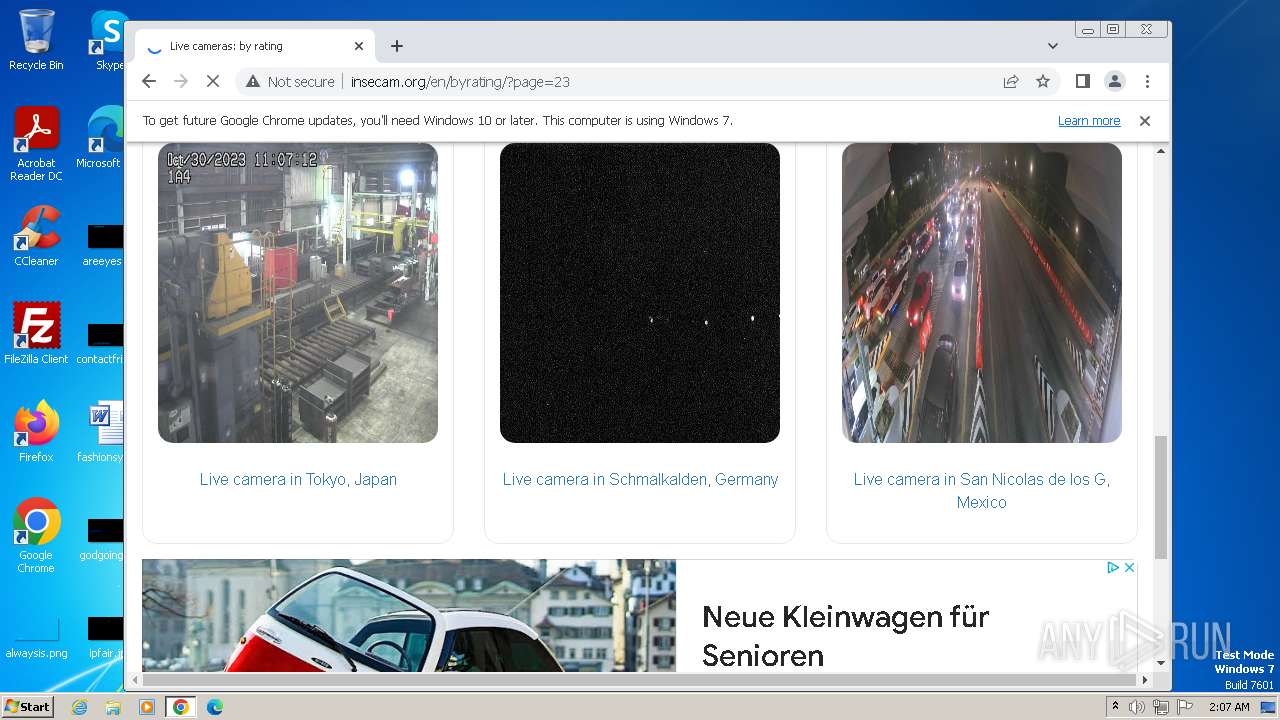Go back to the previous page

click(149, 82)
